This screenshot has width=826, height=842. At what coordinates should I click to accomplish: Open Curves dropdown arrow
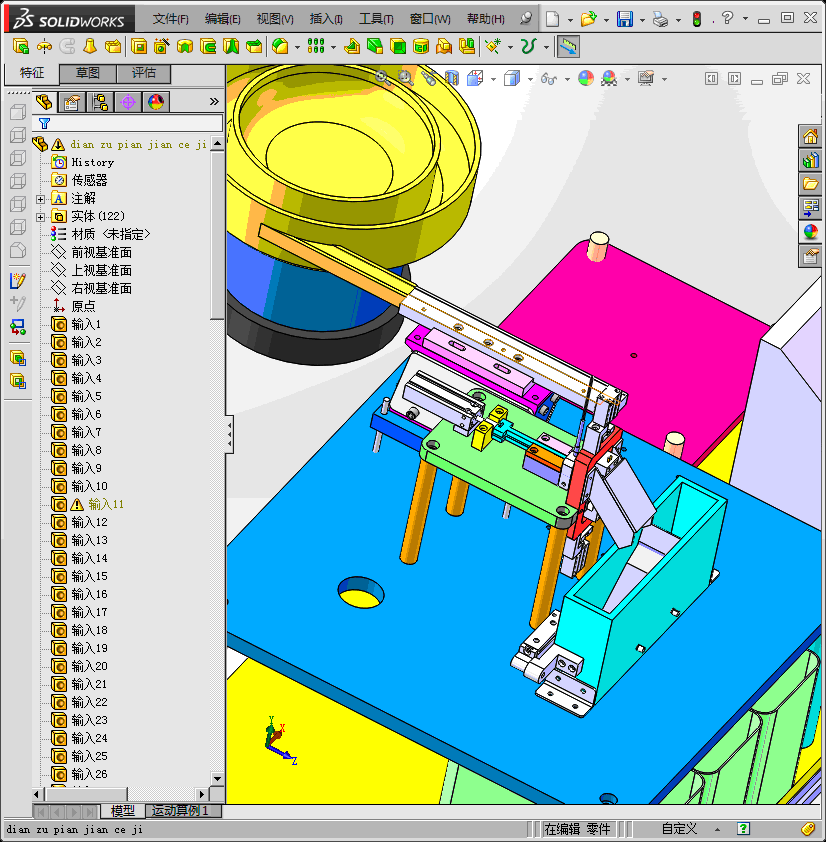(546, 47)
